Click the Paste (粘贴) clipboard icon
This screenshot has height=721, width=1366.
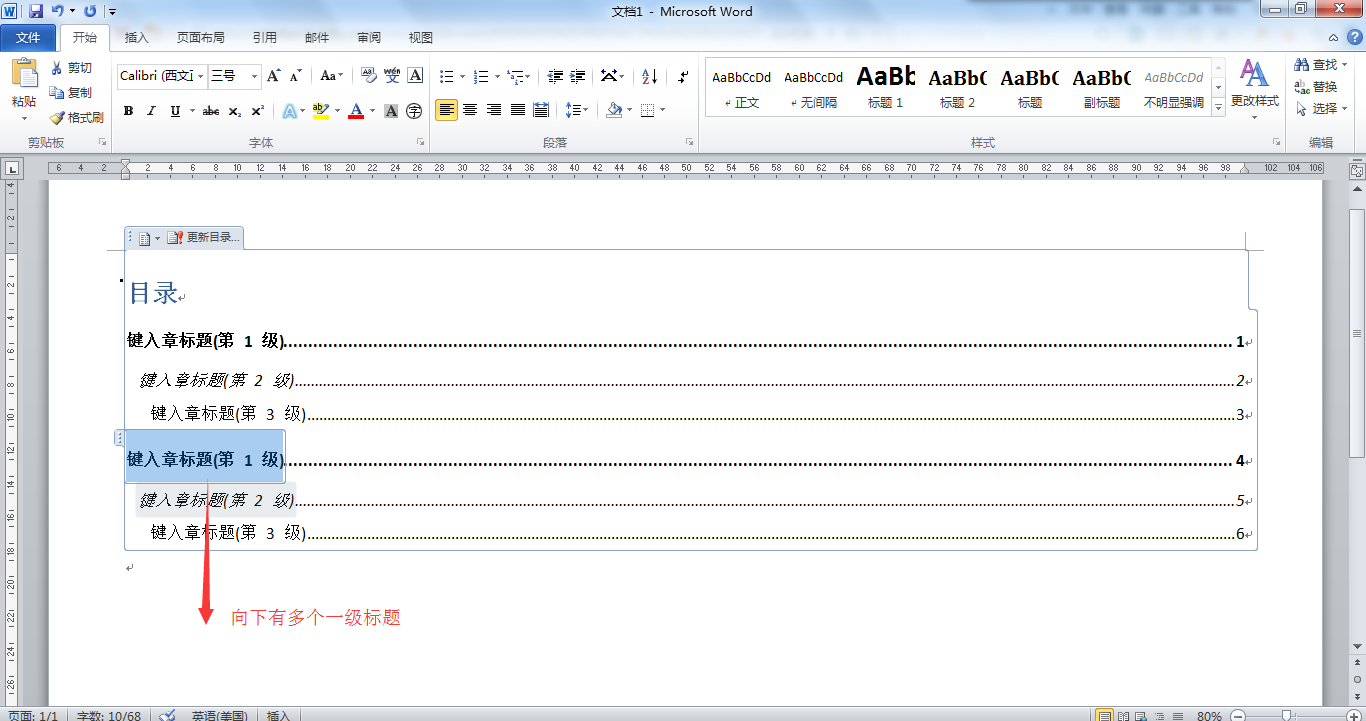(x=24, y=73)
